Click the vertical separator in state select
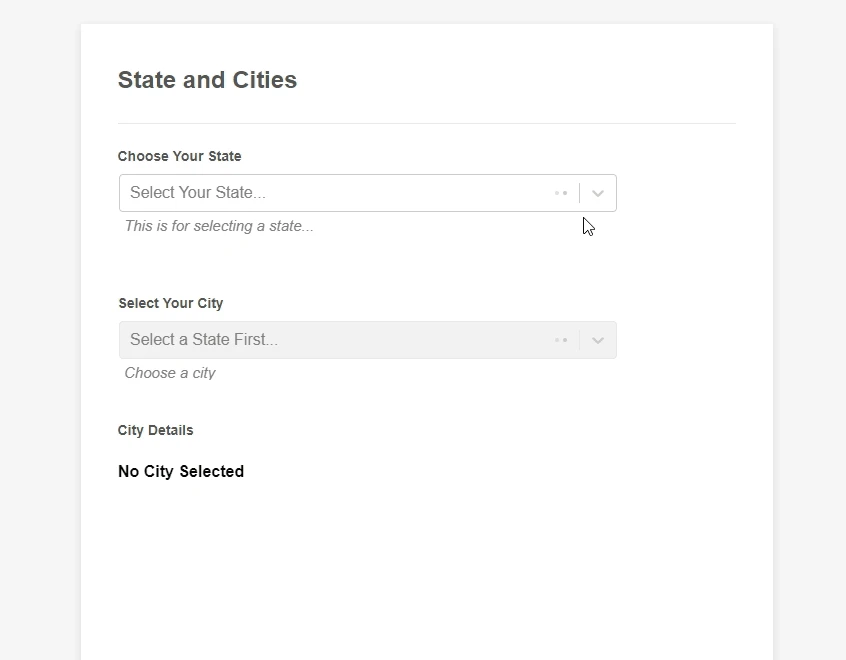846x660 pixels. 579,193
